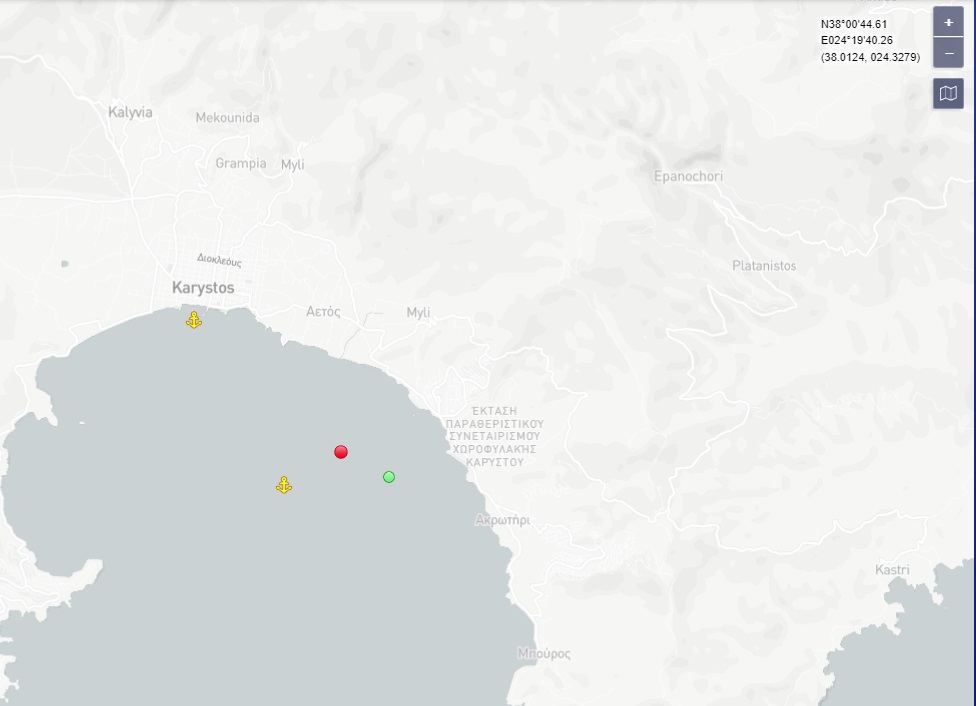Screen dimensions: 976x706
Task: Click the Epanochori place label
Action: tap(688, 177)
